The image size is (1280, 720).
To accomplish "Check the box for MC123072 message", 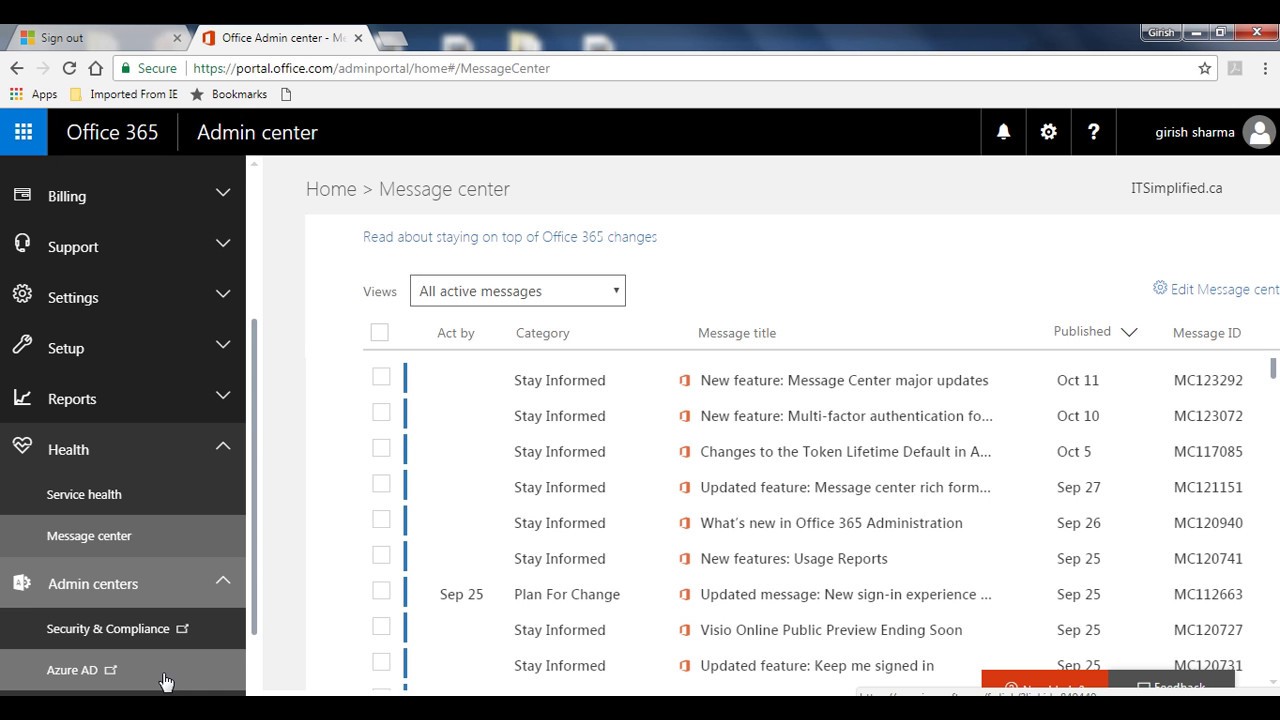I will [381, 412].
